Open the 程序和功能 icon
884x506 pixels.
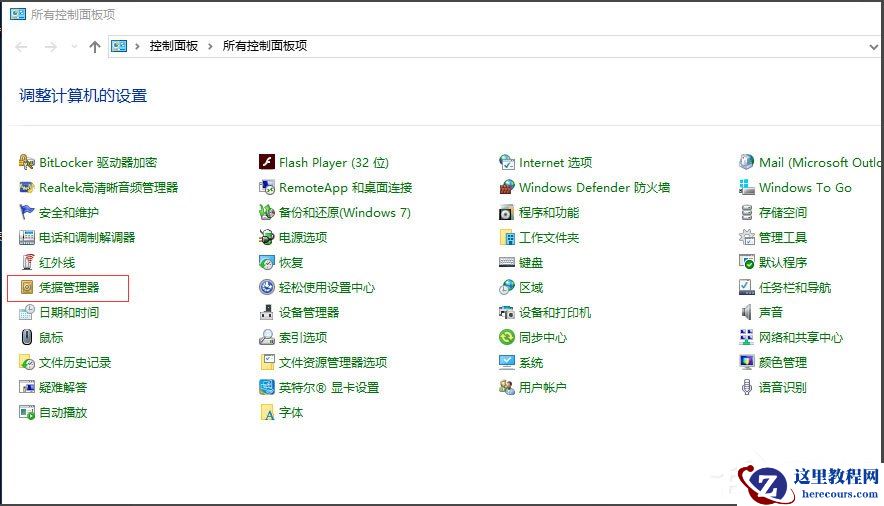pyautogui.click(x=507, y=212)
